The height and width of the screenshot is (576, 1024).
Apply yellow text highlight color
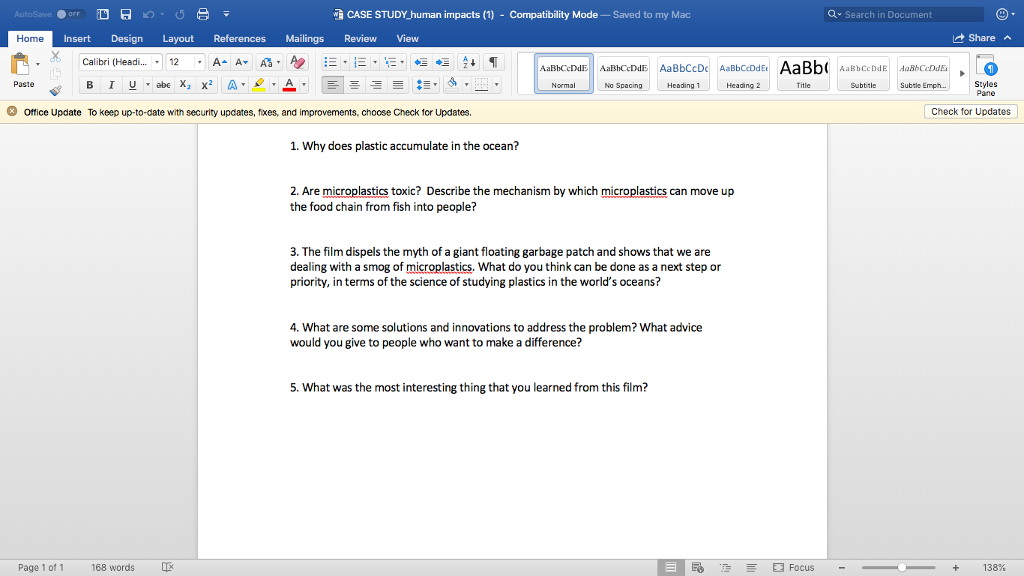coord(259,85)
